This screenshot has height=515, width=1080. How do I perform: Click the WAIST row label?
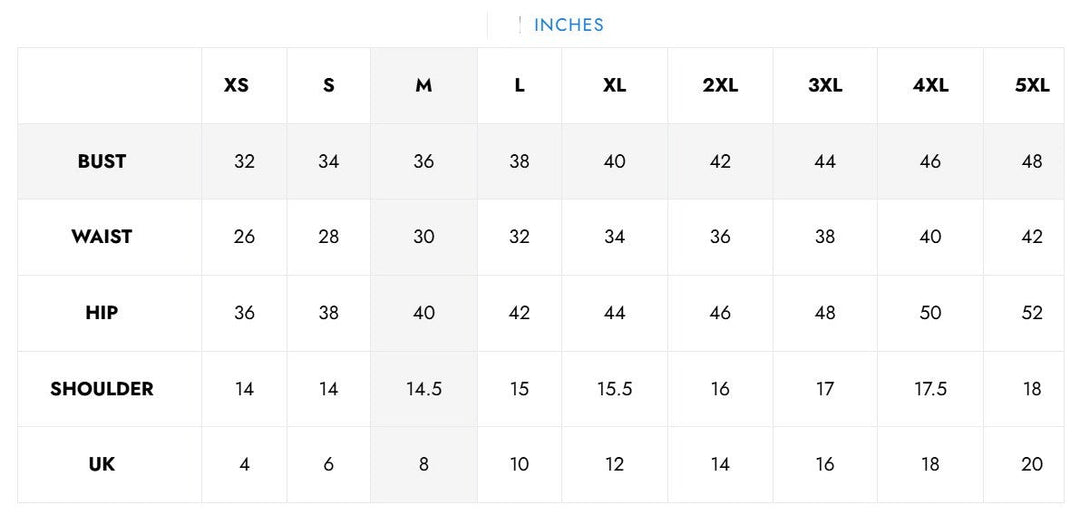tap(102, 237)
